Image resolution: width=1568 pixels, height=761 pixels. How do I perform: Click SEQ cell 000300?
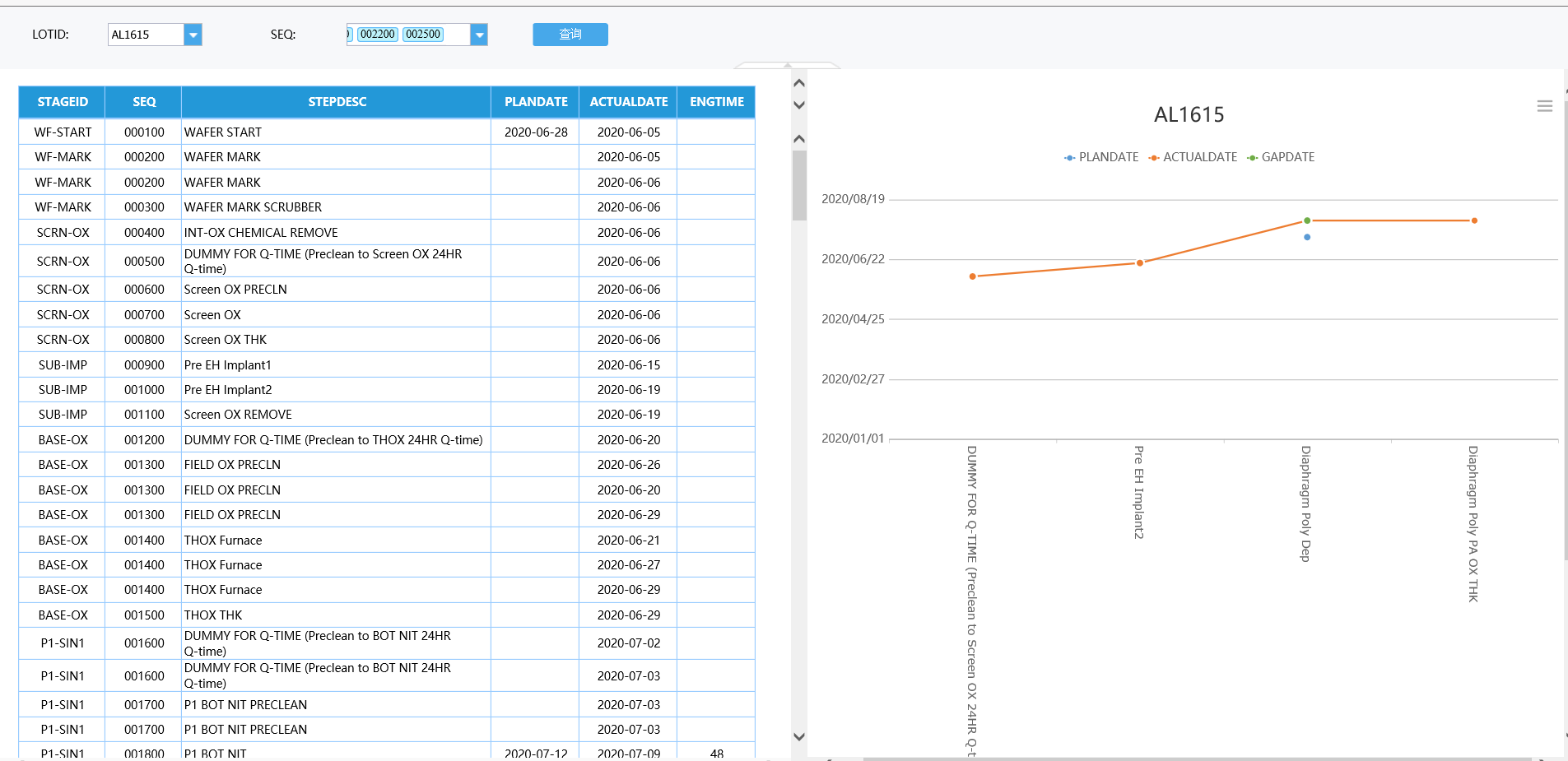pyautogui.click(x=144, y=207)
